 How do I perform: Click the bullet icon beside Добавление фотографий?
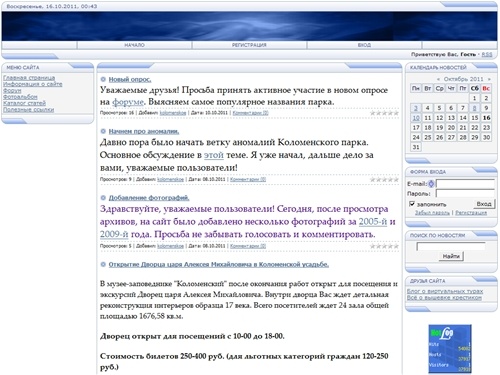(x=103, y=198)
